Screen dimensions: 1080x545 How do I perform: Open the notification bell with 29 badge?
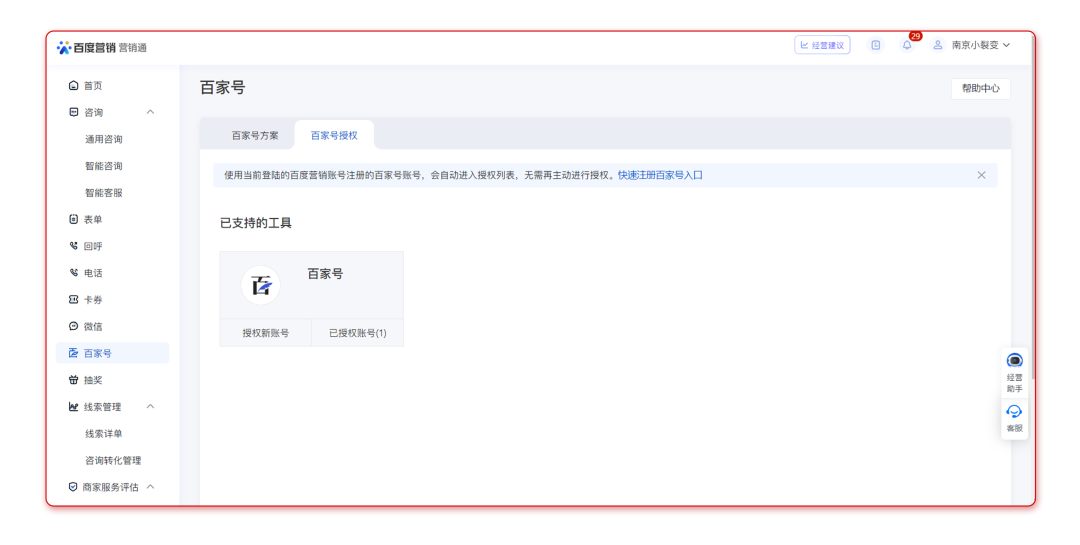907,45
